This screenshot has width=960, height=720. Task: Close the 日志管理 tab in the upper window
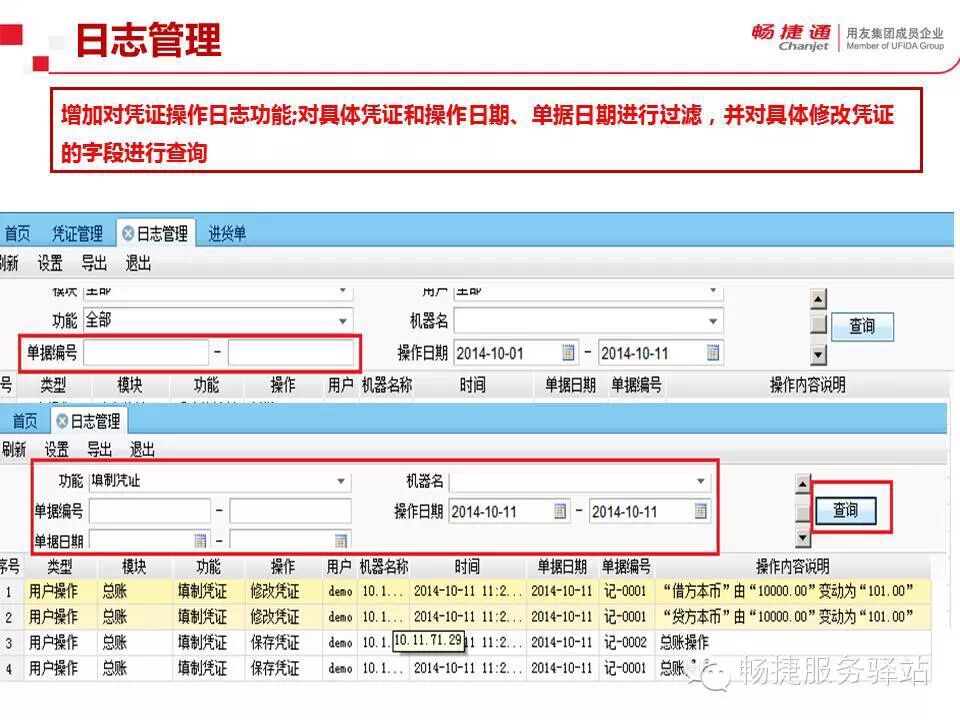[128, 233]
